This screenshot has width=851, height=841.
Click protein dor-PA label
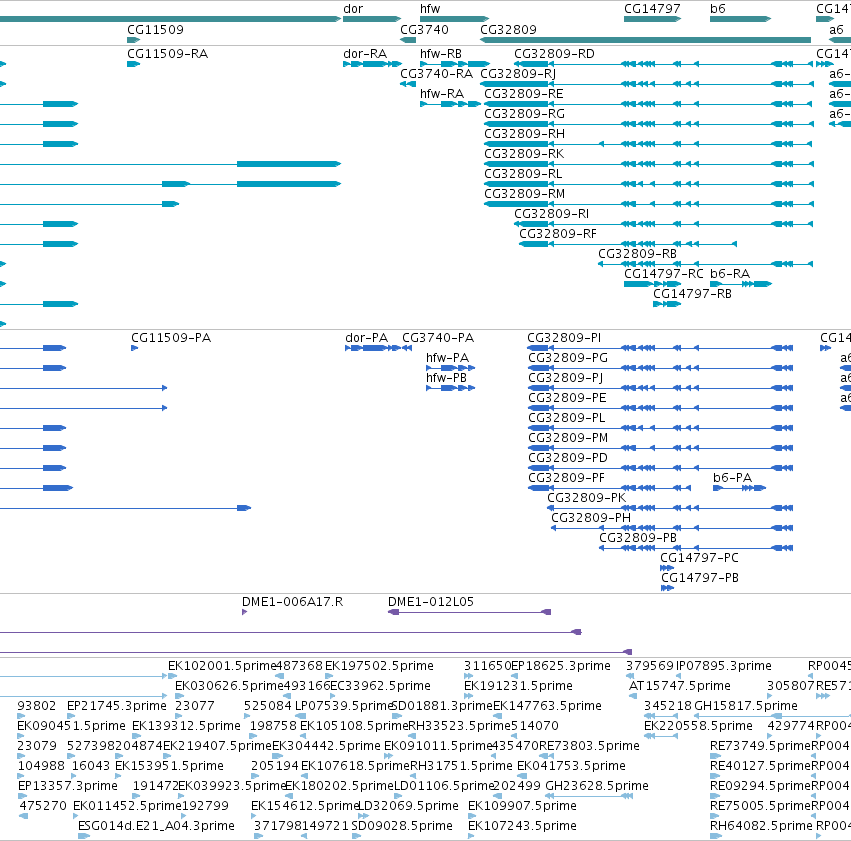[367, 338]
